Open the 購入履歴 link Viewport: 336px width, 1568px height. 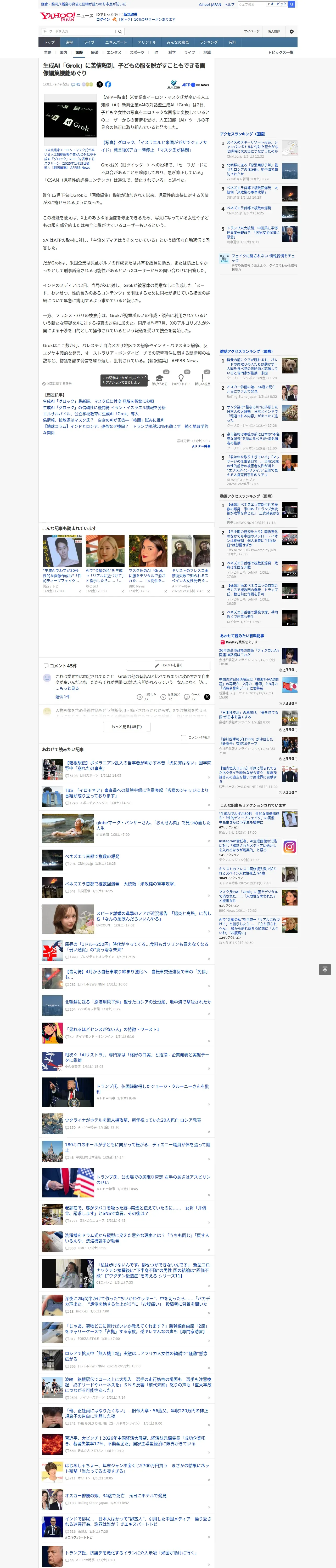click(274, 31)
